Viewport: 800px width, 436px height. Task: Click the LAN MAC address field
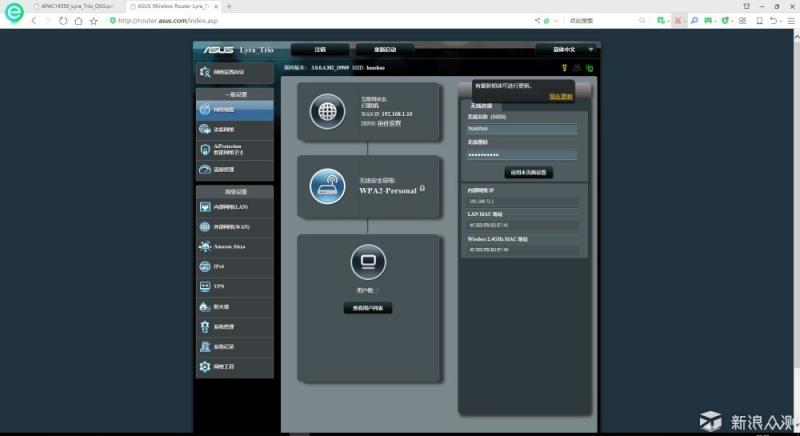tap(522, 225)
